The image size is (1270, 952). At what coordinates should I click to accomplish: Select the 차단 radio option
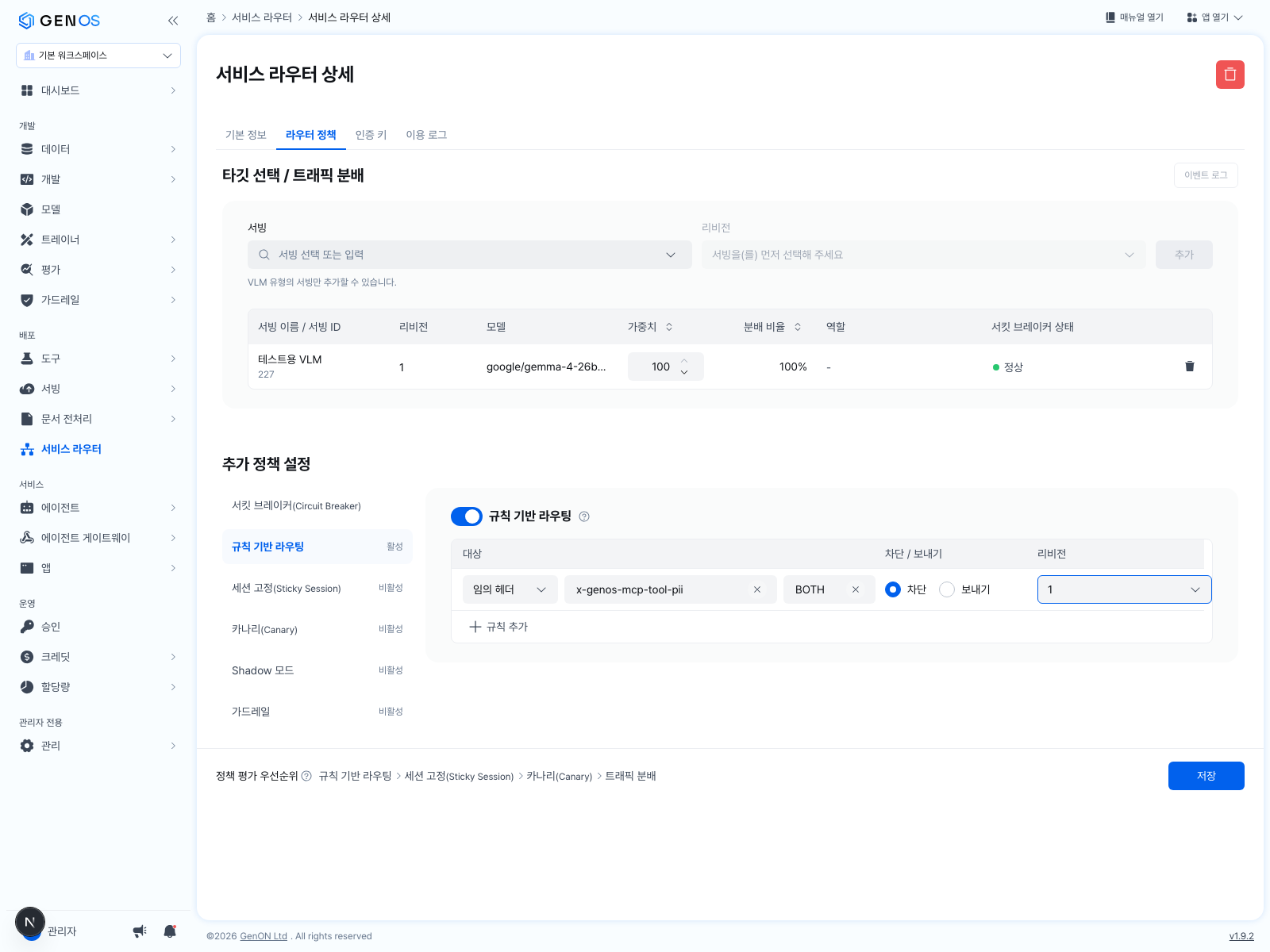click(x=893, y=589)
